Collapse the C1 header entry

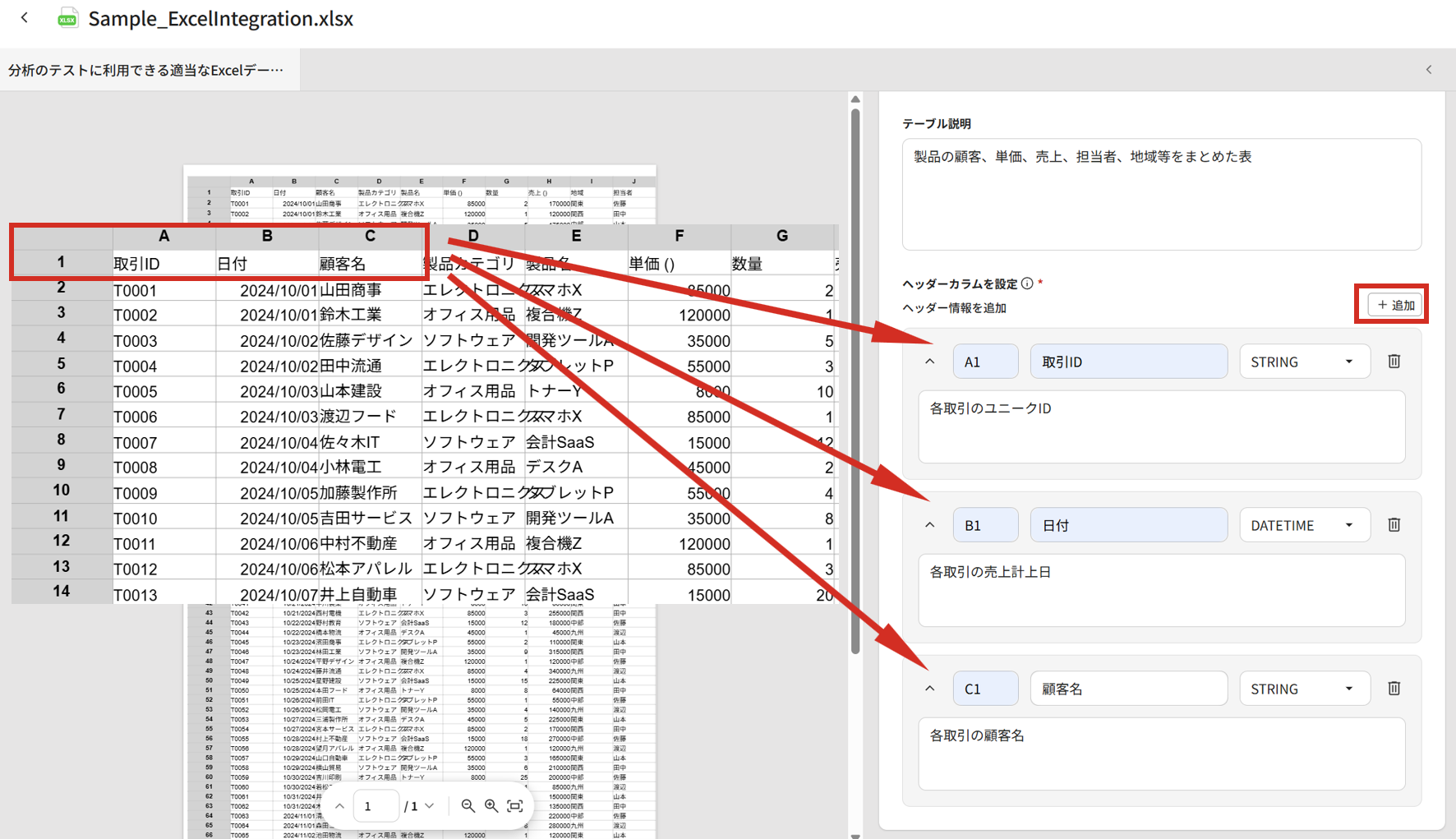pyautogui.click(x=929, y=689)
